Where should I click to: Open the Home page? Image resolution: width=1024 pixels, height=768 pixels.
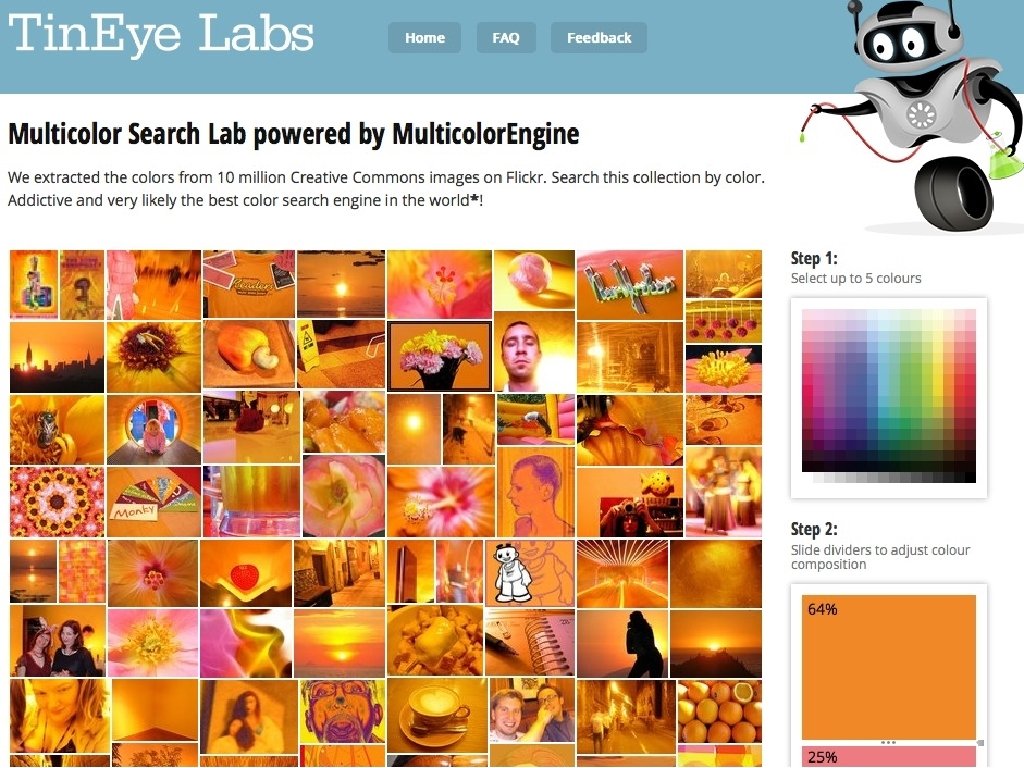[x=424, y=38]
